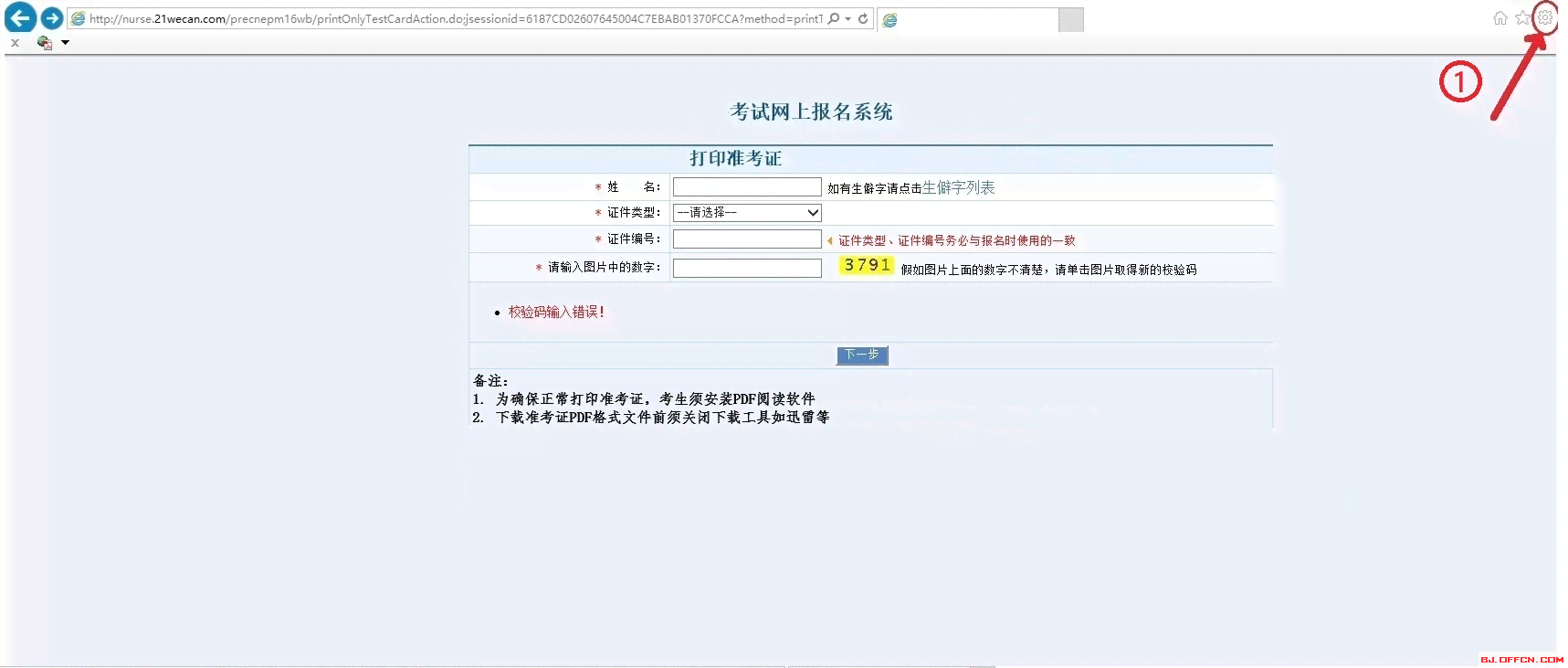Select the open Internet Explorer tab
The height and width of the screenshot is (668, 1568).
pyautogui.click(x=968, y=19)
